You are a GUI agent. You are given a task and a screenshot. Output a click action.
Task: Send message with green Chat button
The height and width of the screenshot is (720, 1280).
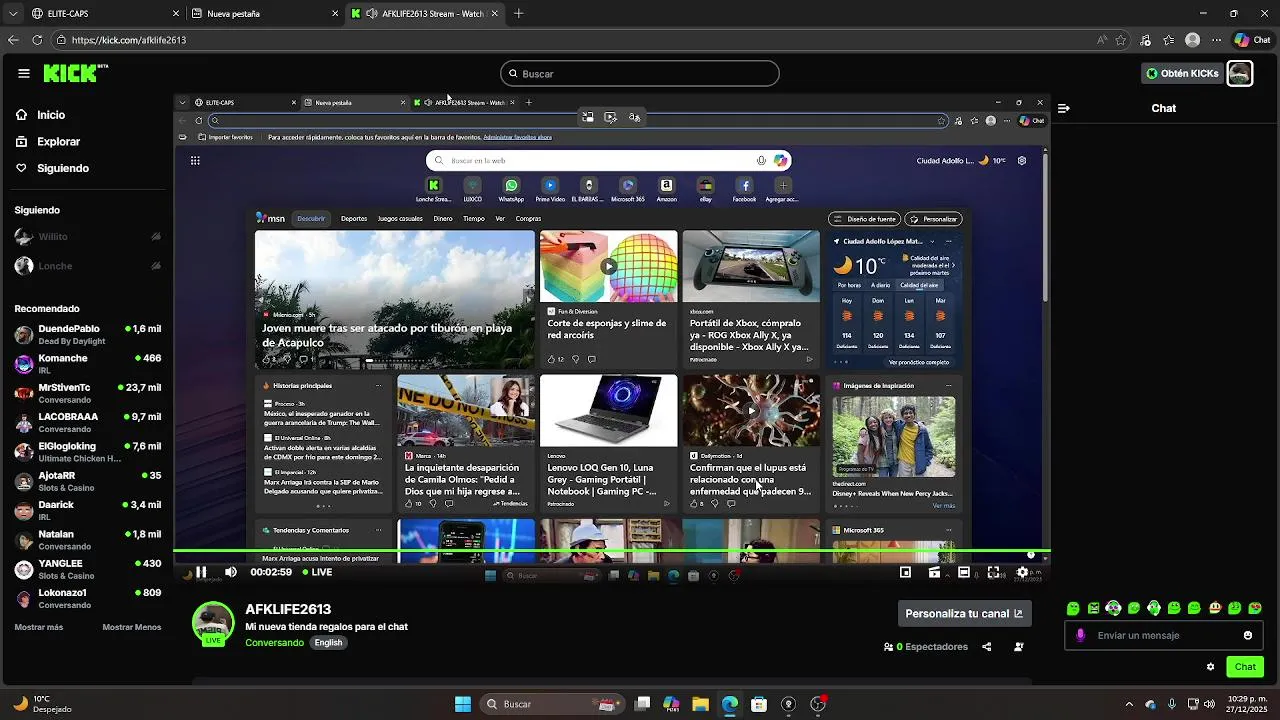[x=1245, y=667]
